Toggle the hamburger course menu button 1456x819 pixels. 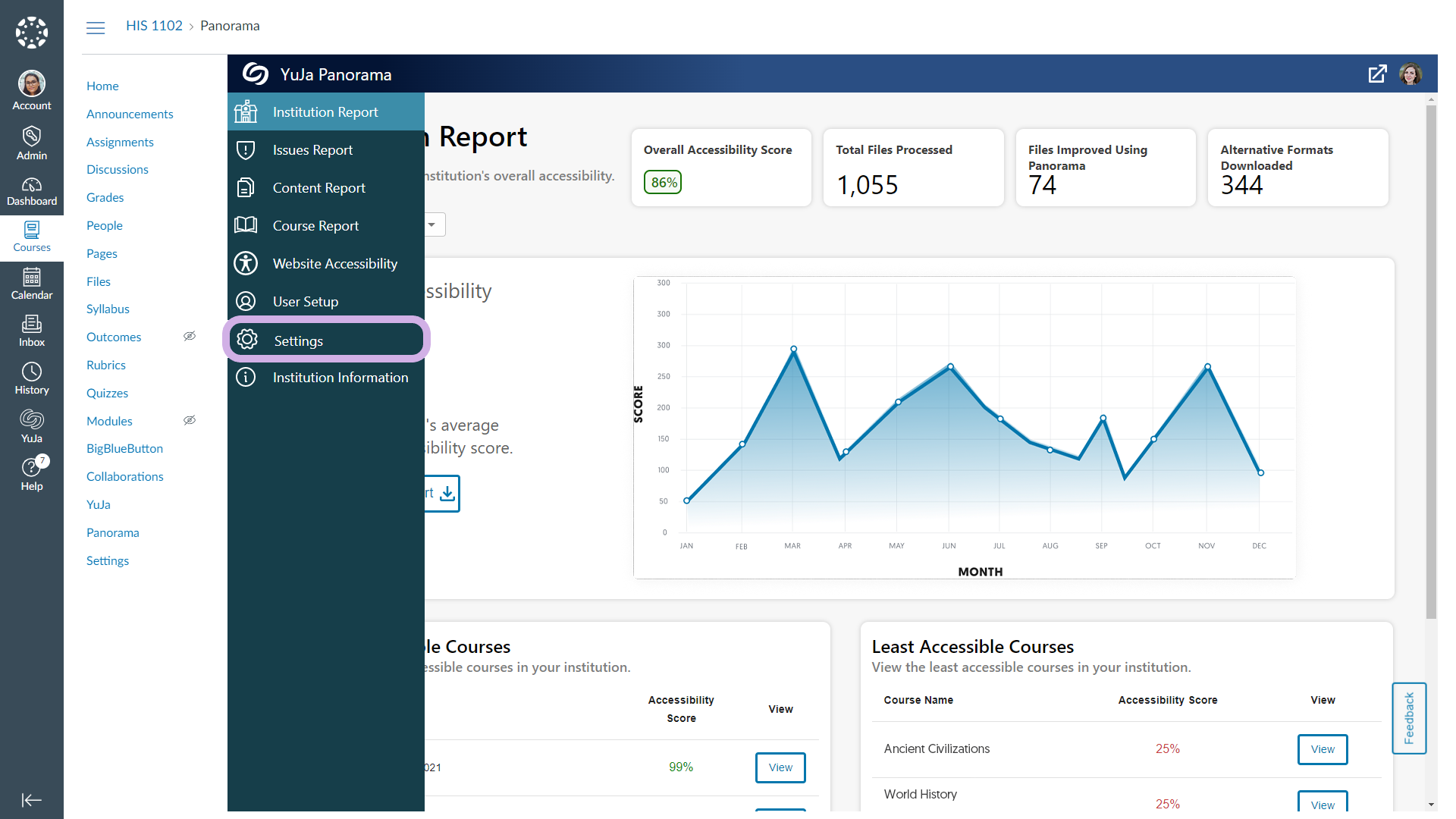pyautogui.click(x=96, y=28)
